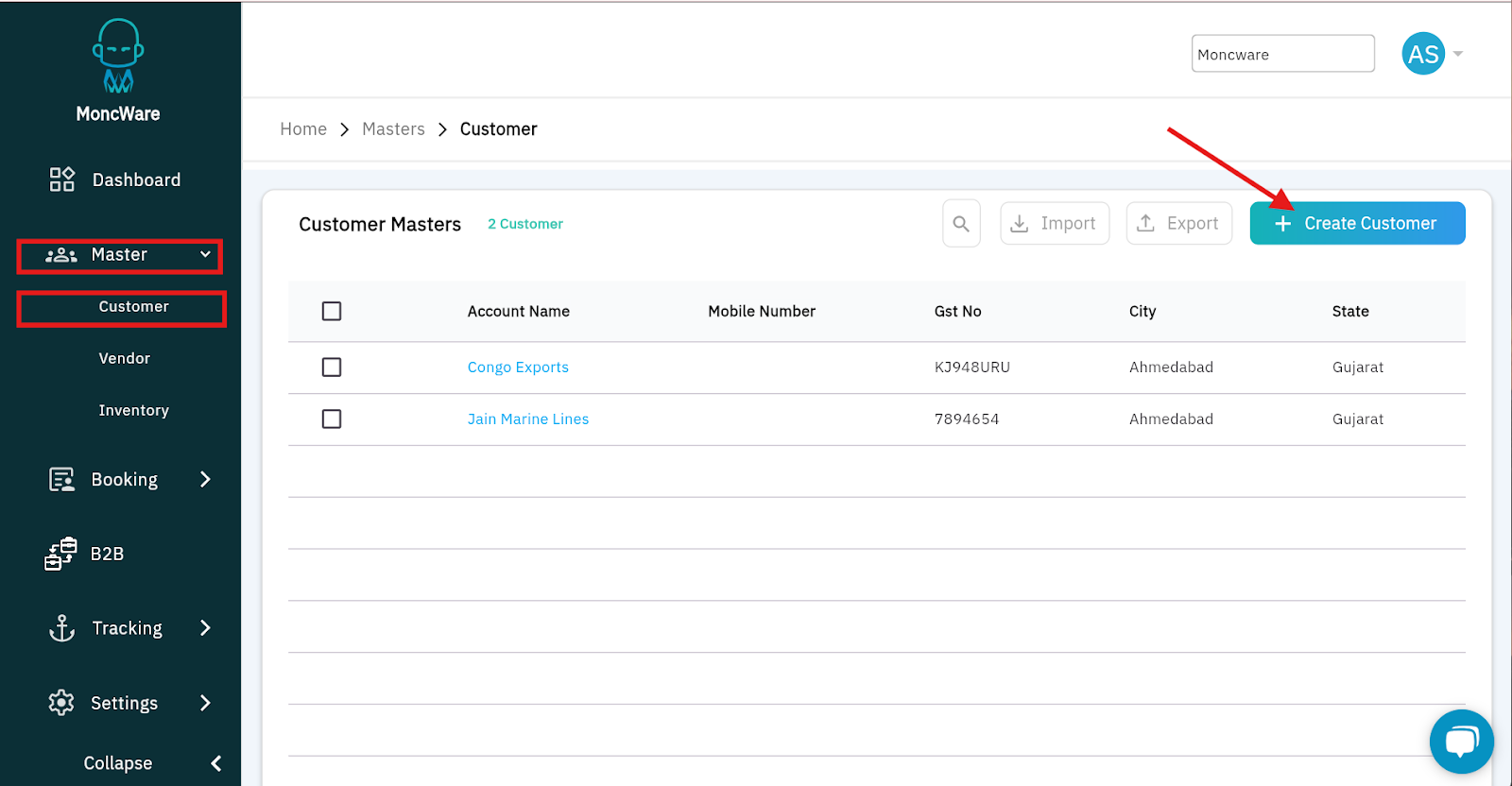Image resolution: width=1512 pixels, height=786 pixels.
Task: Expand the Settings menu chevron
Action: [x=205, y=703]
